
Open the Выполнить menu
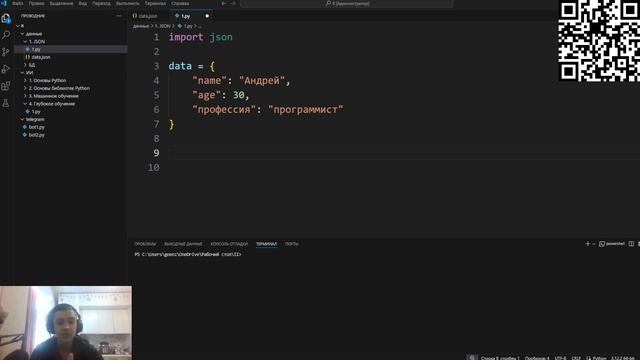127,3
